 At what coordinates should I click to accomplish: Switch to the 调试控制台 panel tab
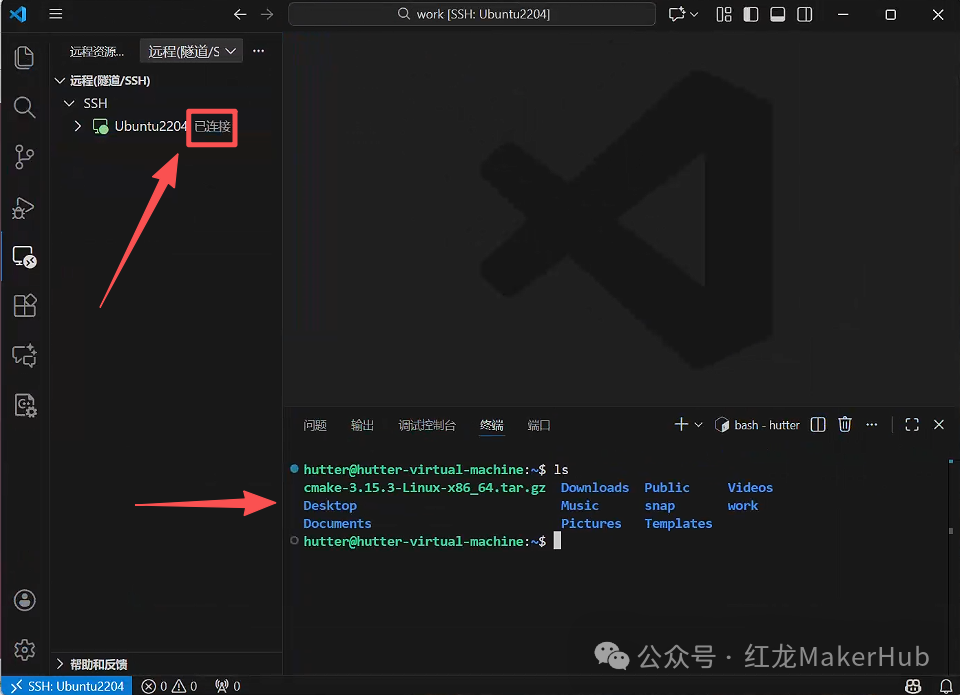[x=427, y=425]
